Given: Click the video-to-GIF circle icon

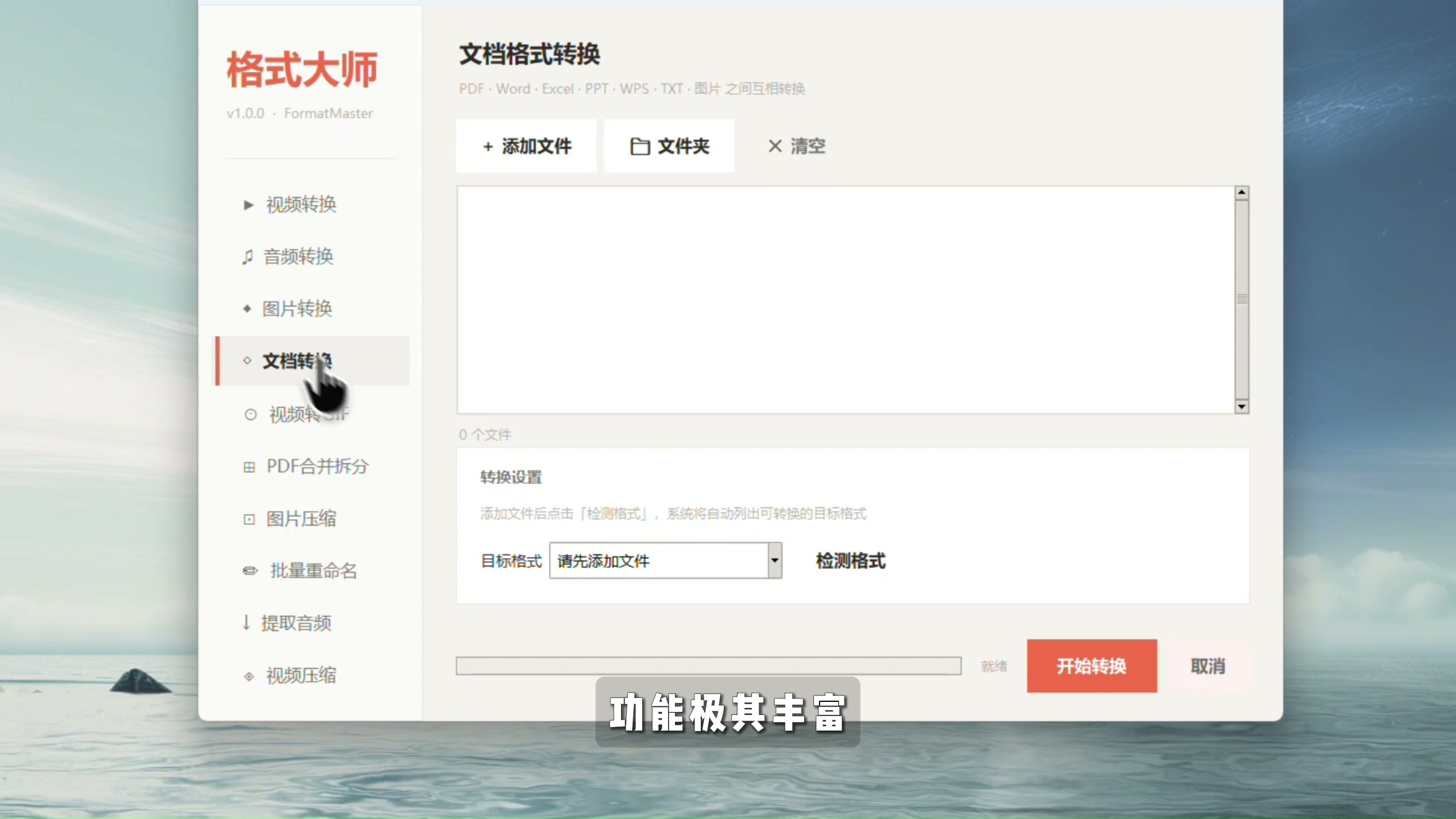Looking at the screenshot, I should pyautogui.click(x=250, y=415).
